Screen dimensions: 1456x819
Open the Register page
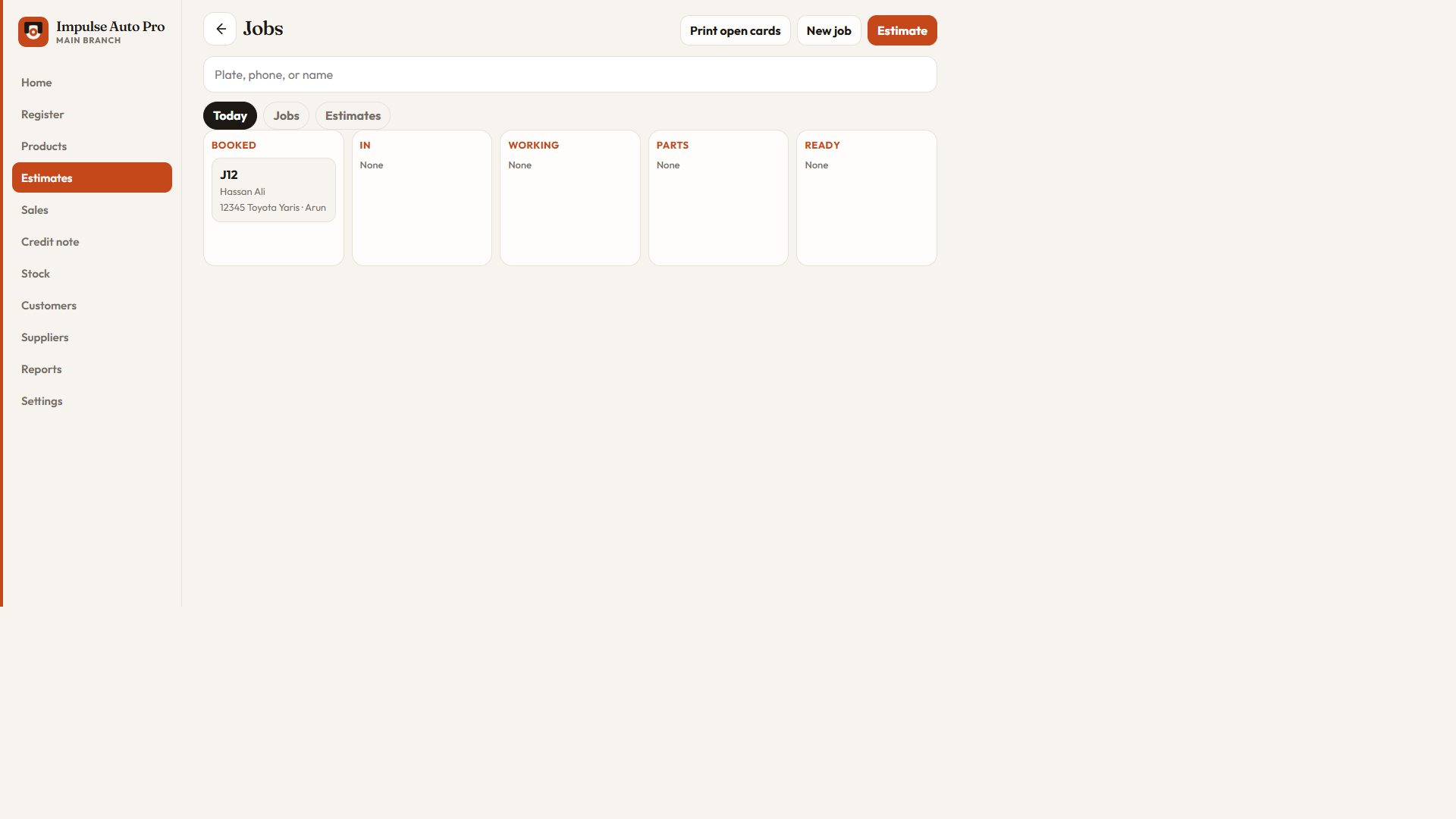(92, 114)
